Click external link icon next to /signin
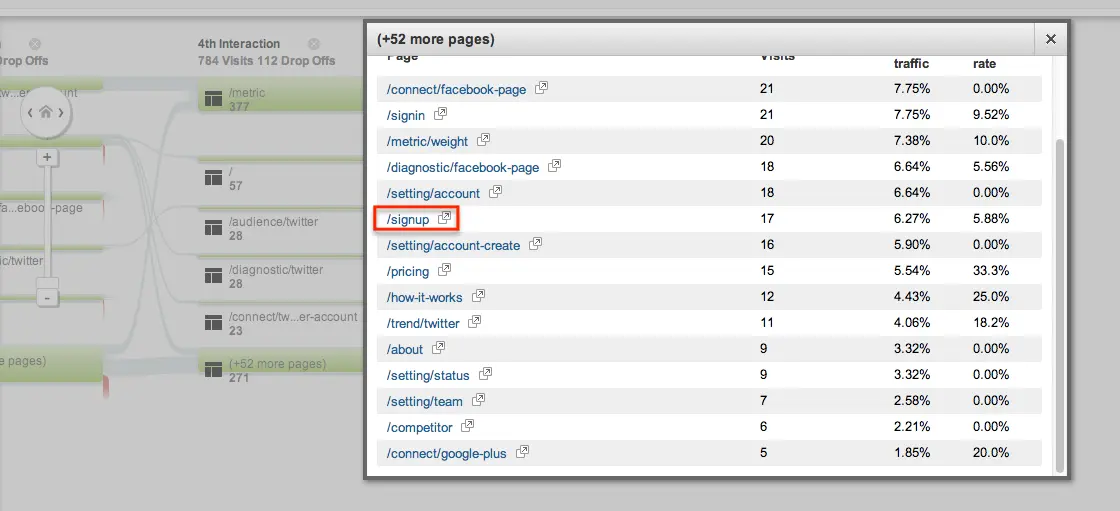 [x=441, y=114]
